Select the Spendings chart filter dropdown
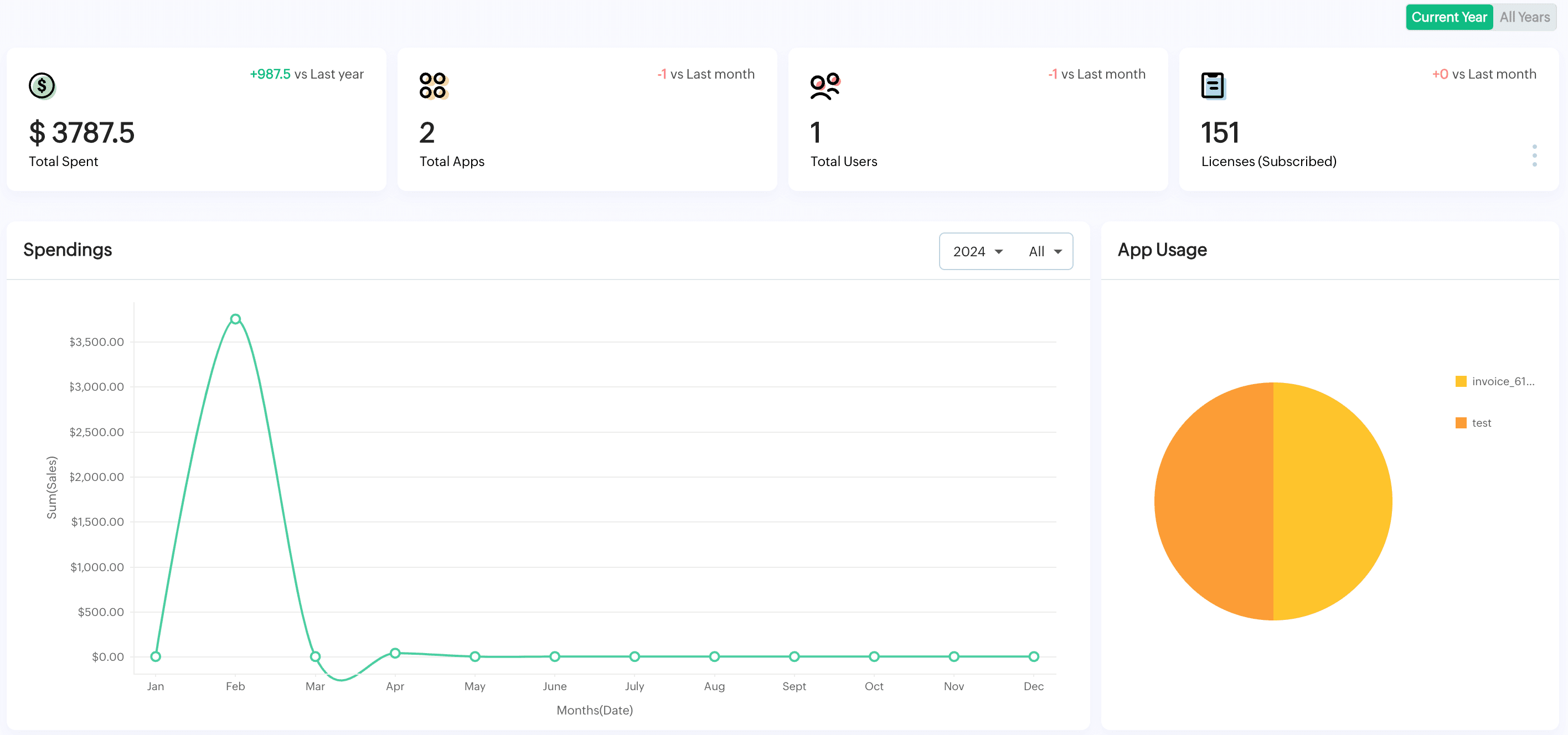Viewport: 1568px width, 735px height. [1045, 251]
